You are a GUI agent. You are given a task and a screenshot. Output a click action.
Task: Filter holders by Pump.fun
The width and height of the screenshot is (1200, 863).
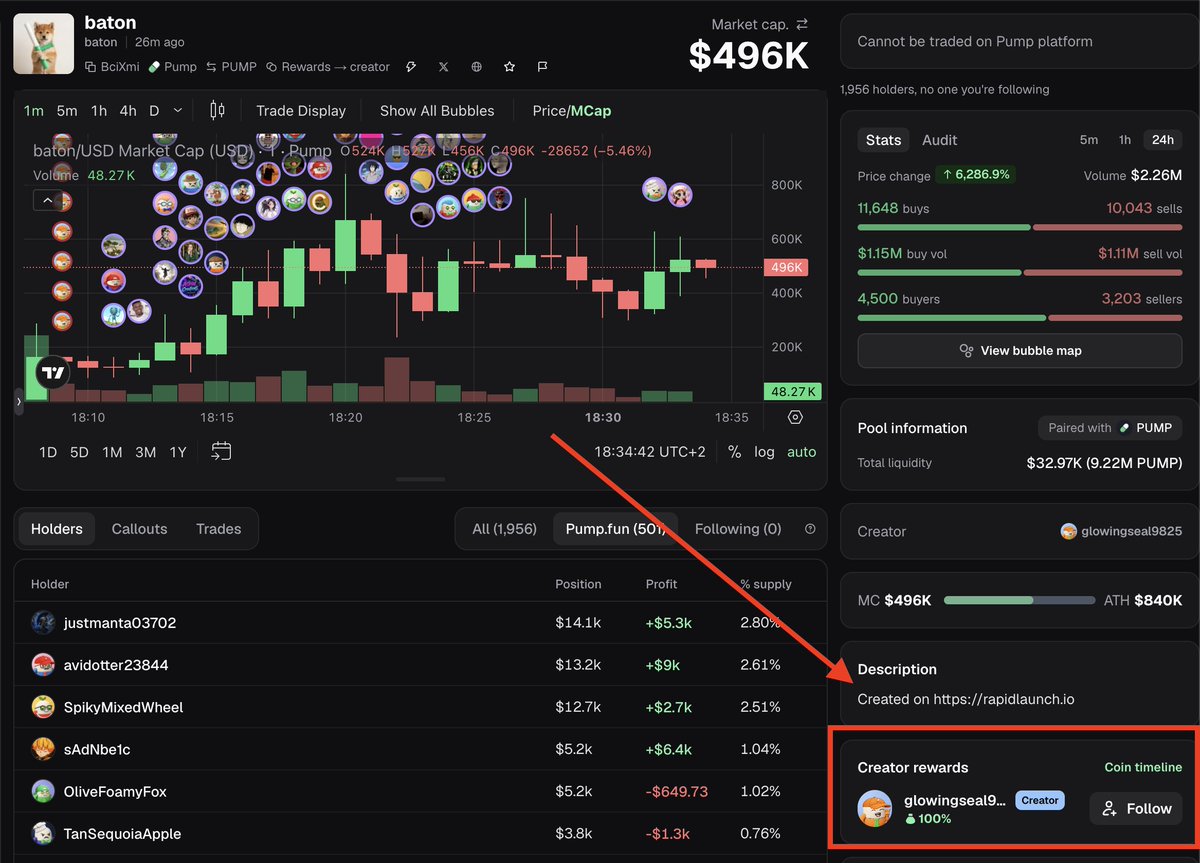tap(615, 529)
